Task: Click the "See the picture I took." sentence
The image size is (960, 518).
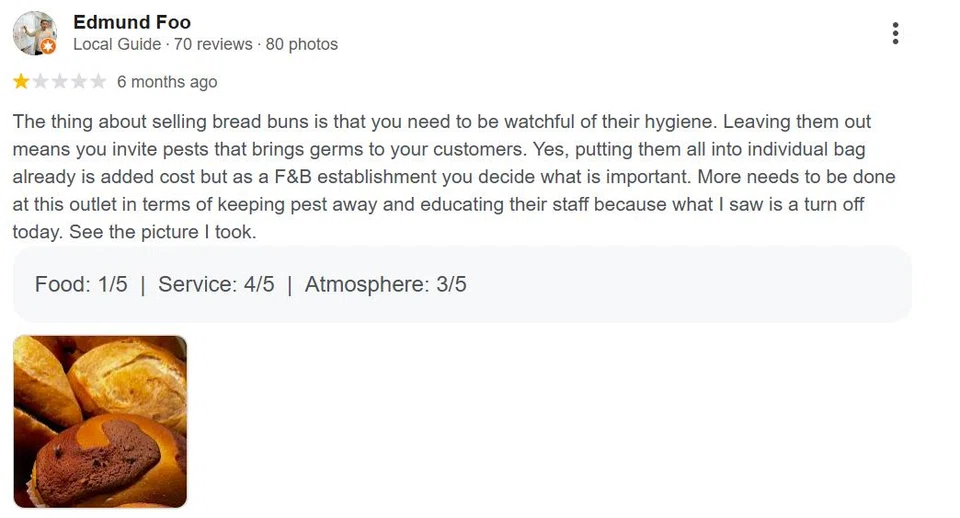Action: pyautogui.click(x=134, y=232)
